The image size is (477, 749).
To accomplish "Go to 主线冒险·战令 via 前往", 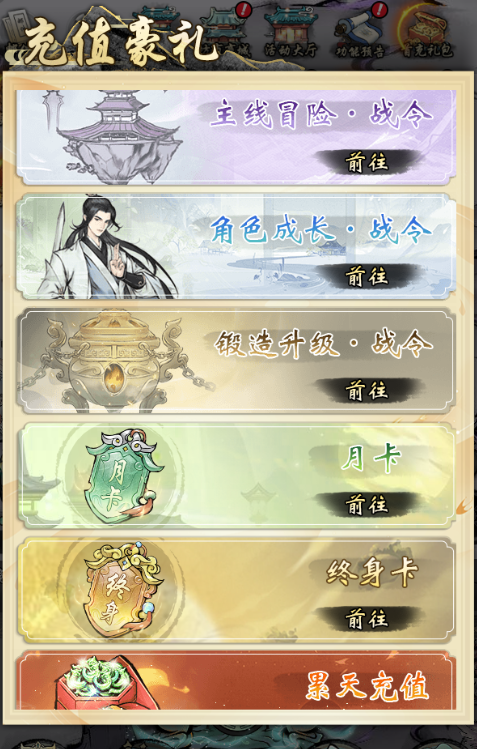I will (x=367, y=162).
